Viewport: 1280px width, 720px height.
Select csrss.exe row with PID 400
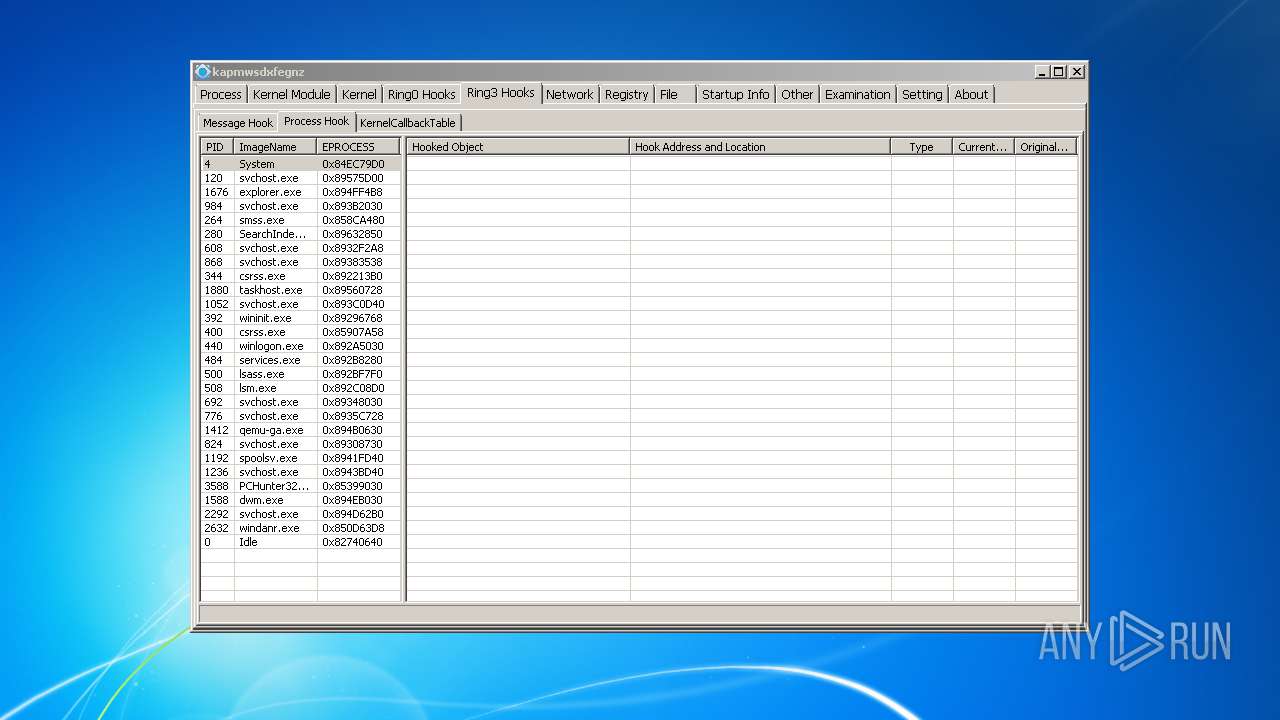300,332
